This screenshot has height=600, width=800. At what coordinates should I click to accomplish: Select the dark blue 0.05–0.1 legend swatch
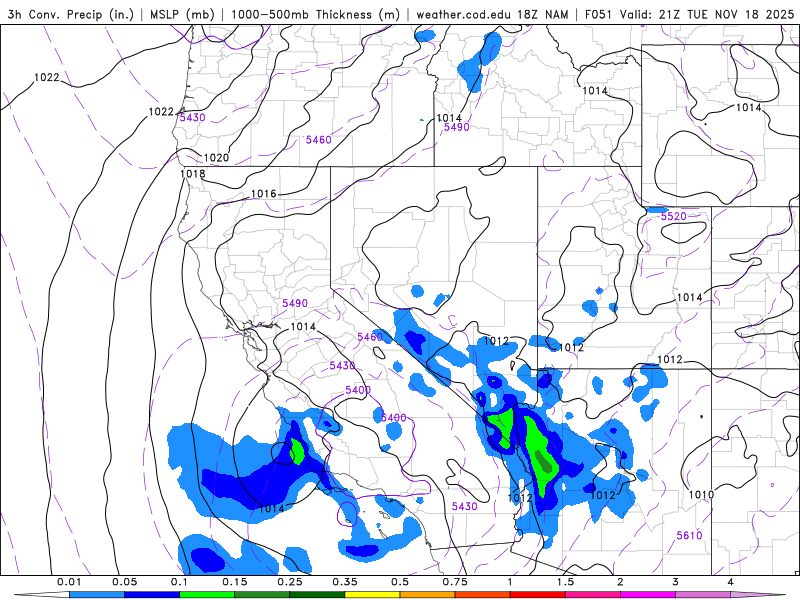pos(152,595)
